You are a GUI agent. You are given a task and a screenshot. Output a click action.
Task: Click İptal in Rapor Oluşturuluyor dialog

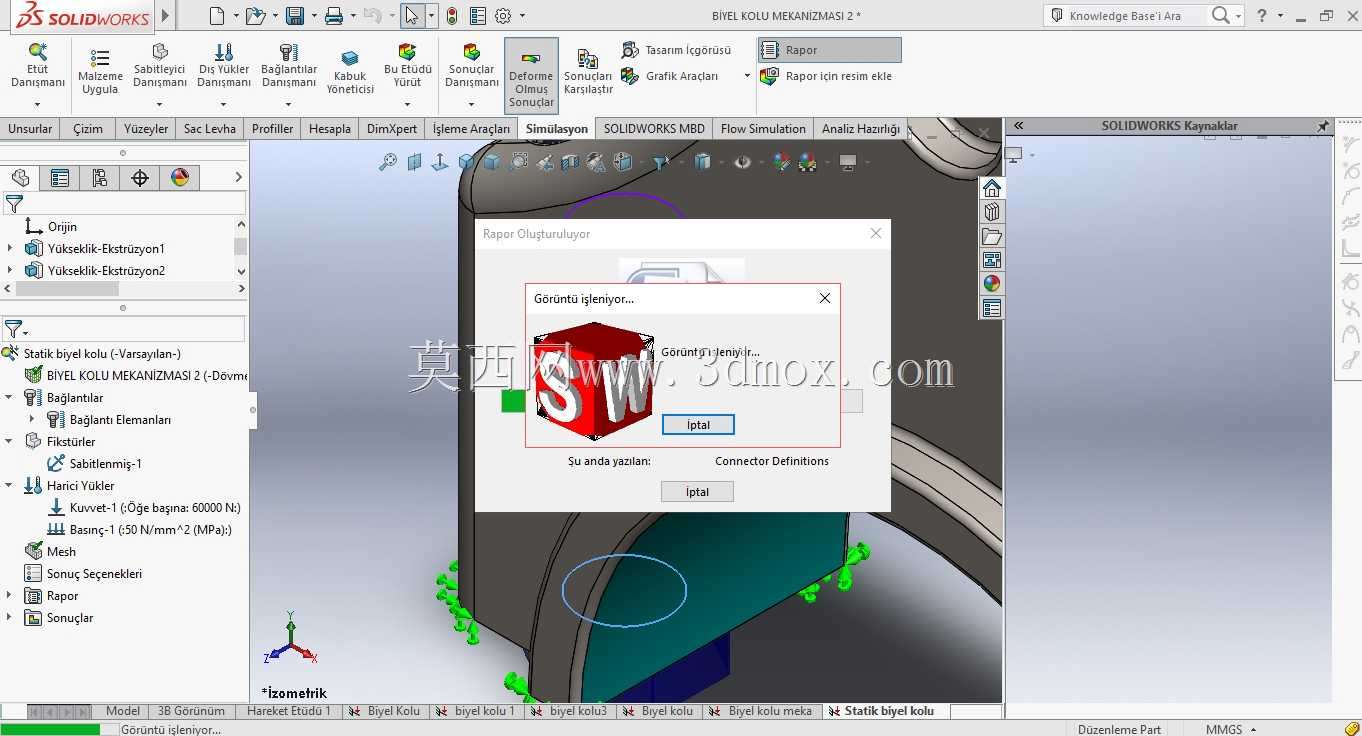tap(697, 491)
